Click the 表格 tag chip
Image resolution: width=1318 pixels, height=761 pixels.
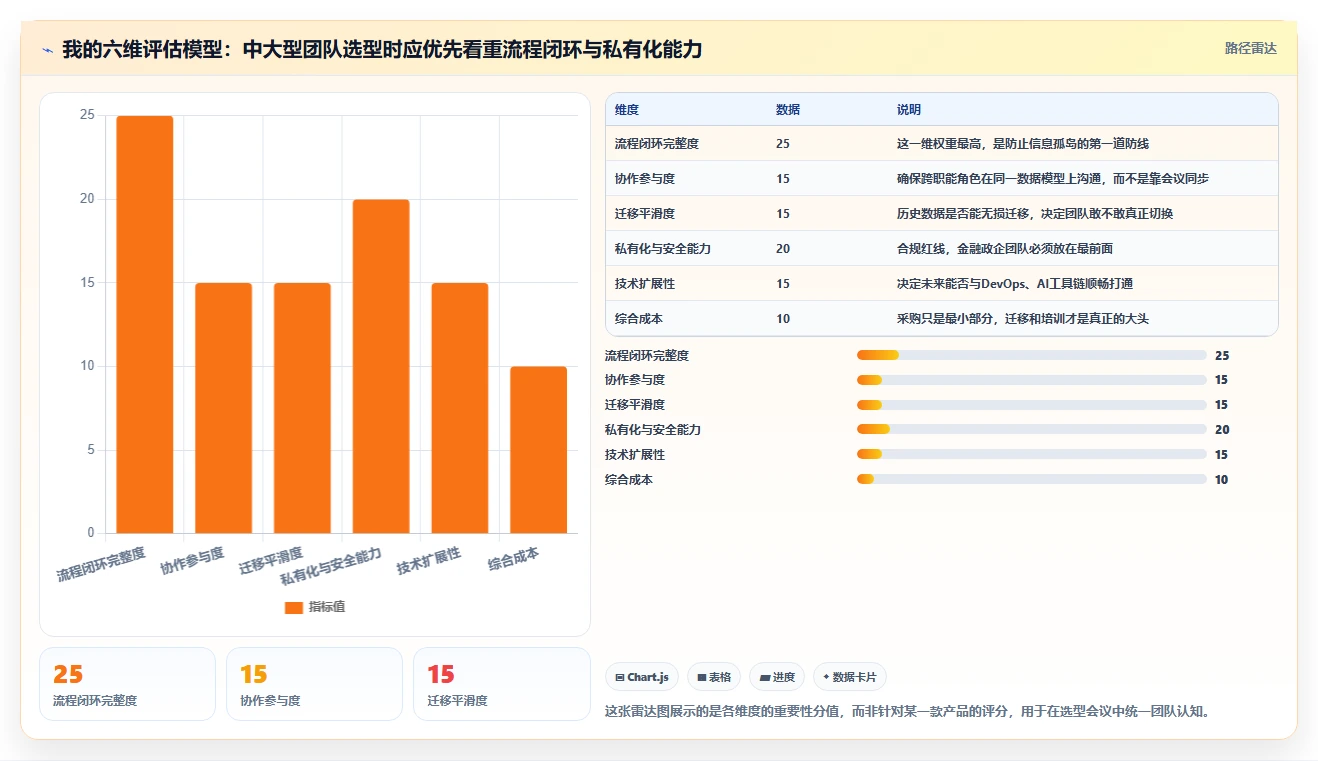714,677
